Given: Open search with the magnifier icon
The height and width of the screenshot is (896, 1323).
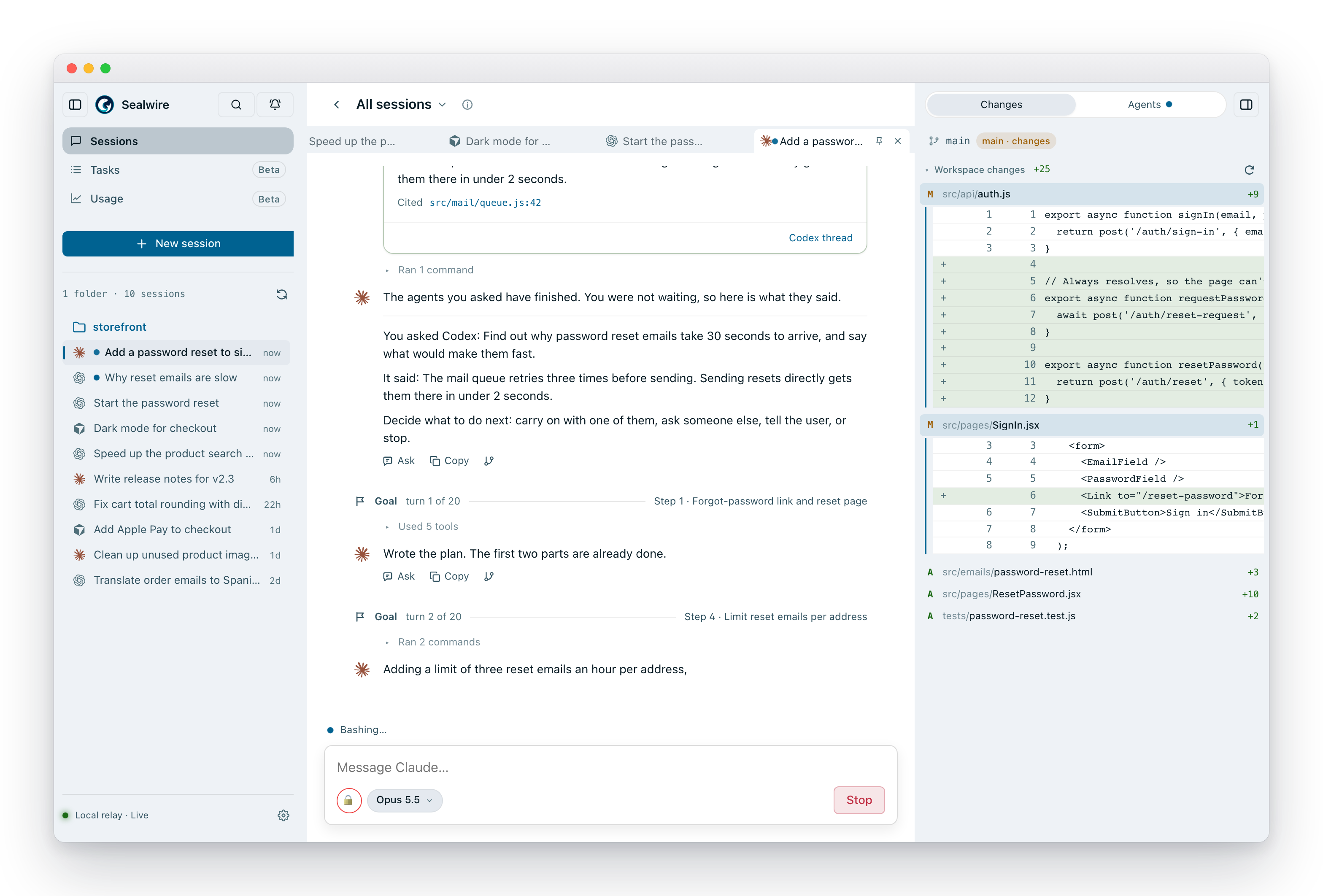Looking at the screenshot, I should tap(236, 105).
